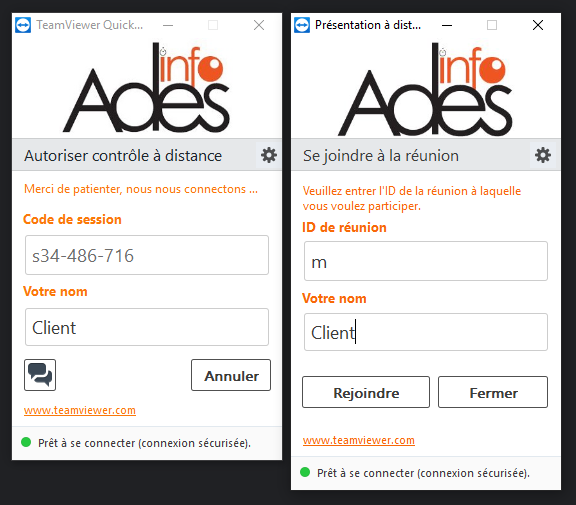Screen dimensions: 576x505
Task: Open teamviewer.com link in right window
Action: pyautogui.click(x=359, y=440)
